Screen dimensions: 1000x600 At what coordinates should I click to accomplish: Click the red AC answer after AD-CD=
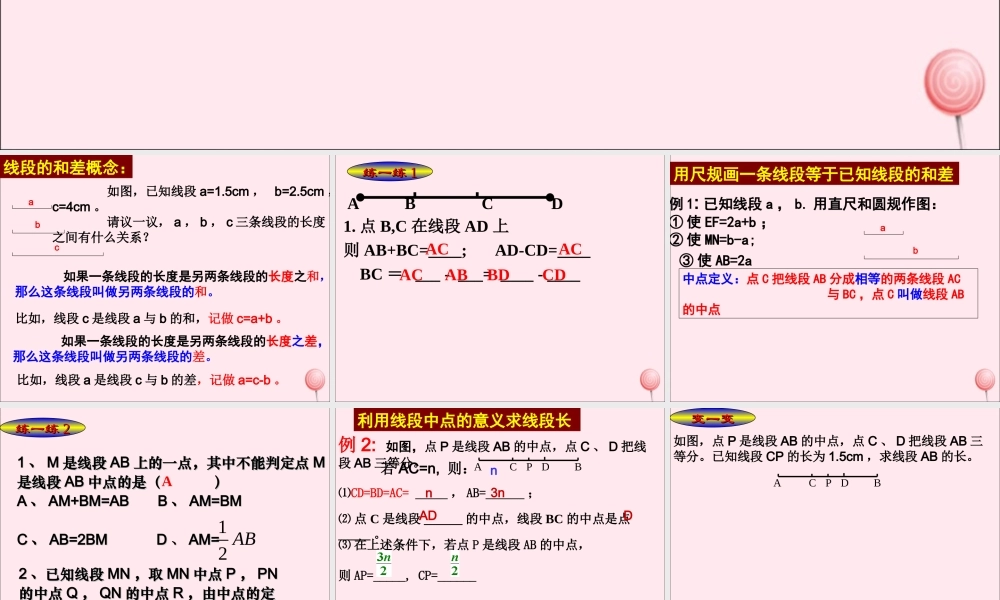(x=570, y=249)
